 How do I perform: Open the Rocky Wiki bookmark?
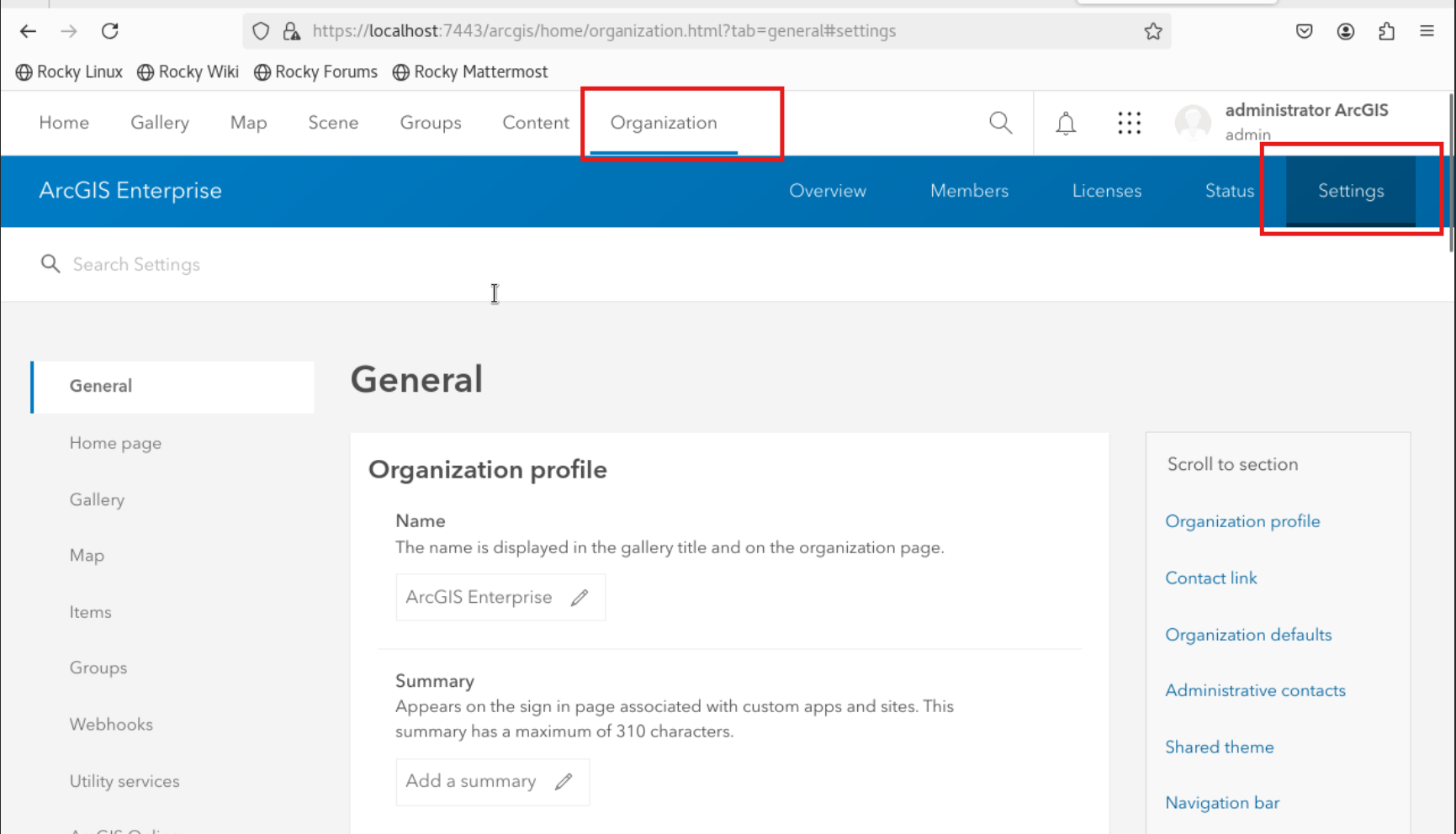(188, 72)
